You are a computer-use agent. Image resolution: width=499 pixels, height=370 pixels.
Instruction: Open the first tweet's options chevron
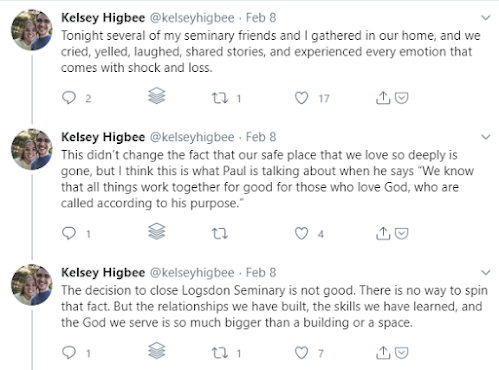tap(486, 18)
